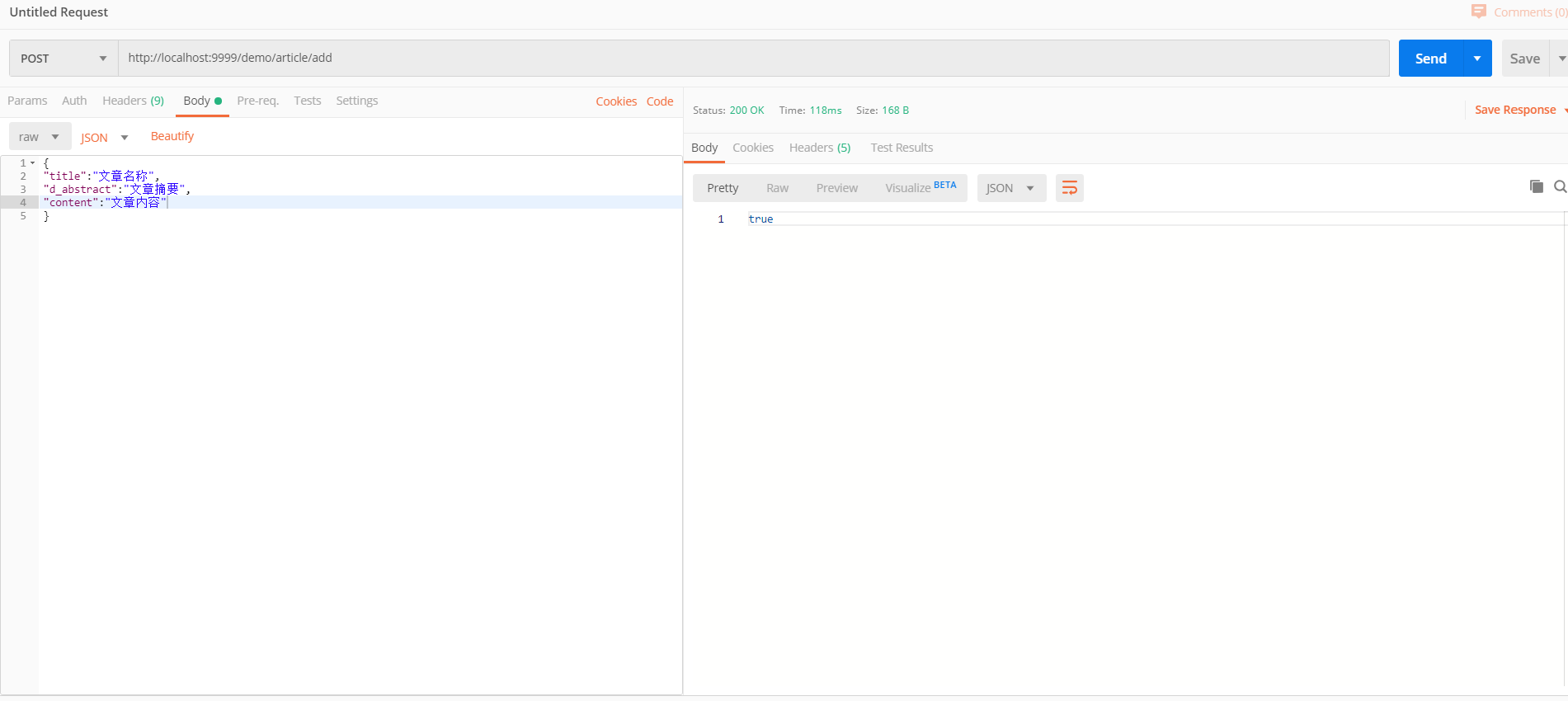Click the "content" line in body editor

point(105,202)
